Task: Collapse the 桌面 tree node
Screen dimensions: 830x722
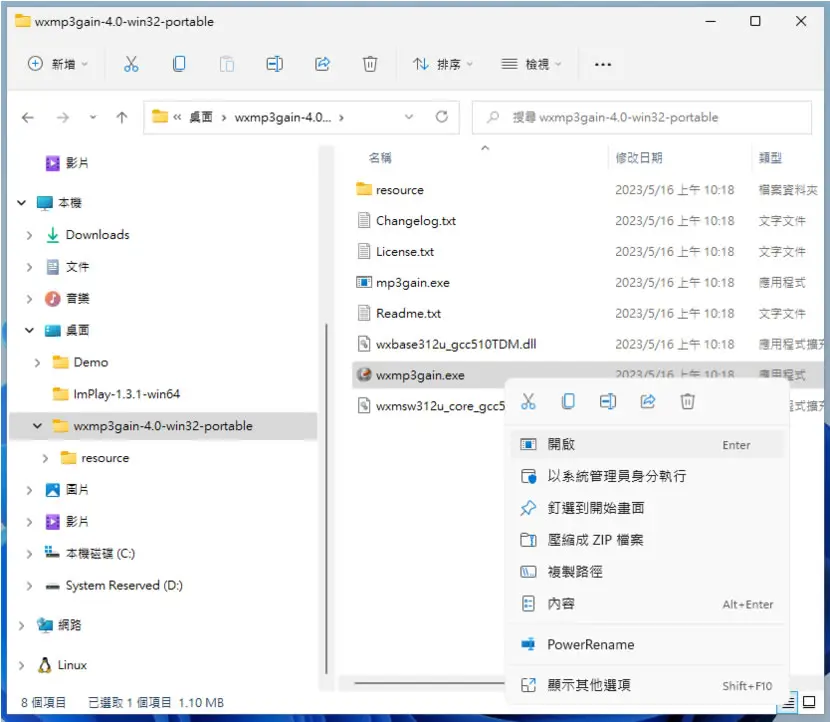Action: tap(29, 330)
